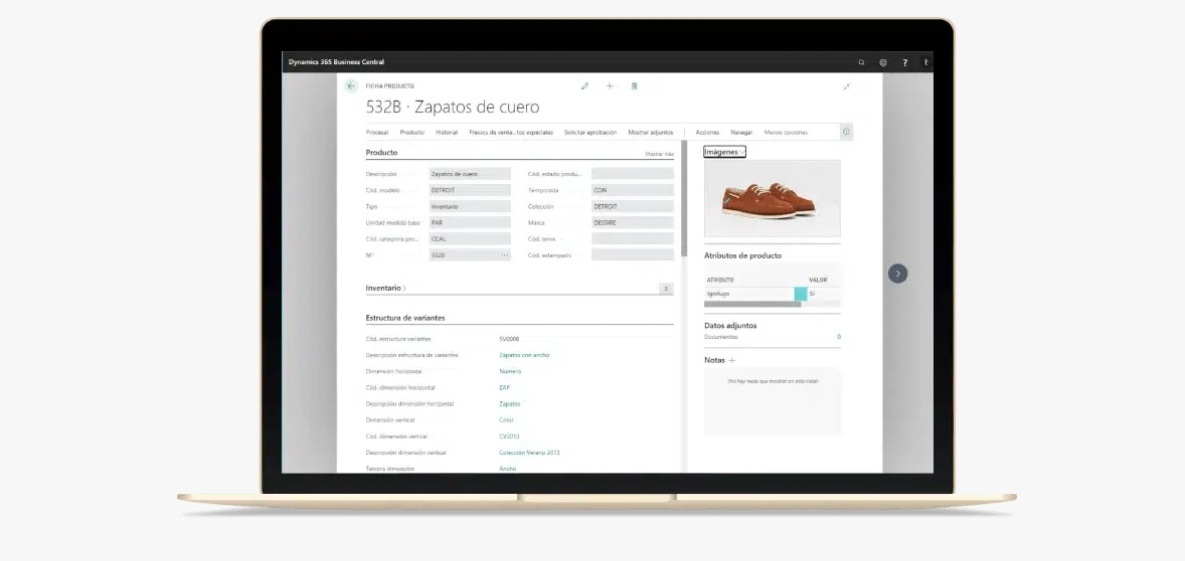
Task: Go to next slide with round arrow
Action: pos(898,274)
